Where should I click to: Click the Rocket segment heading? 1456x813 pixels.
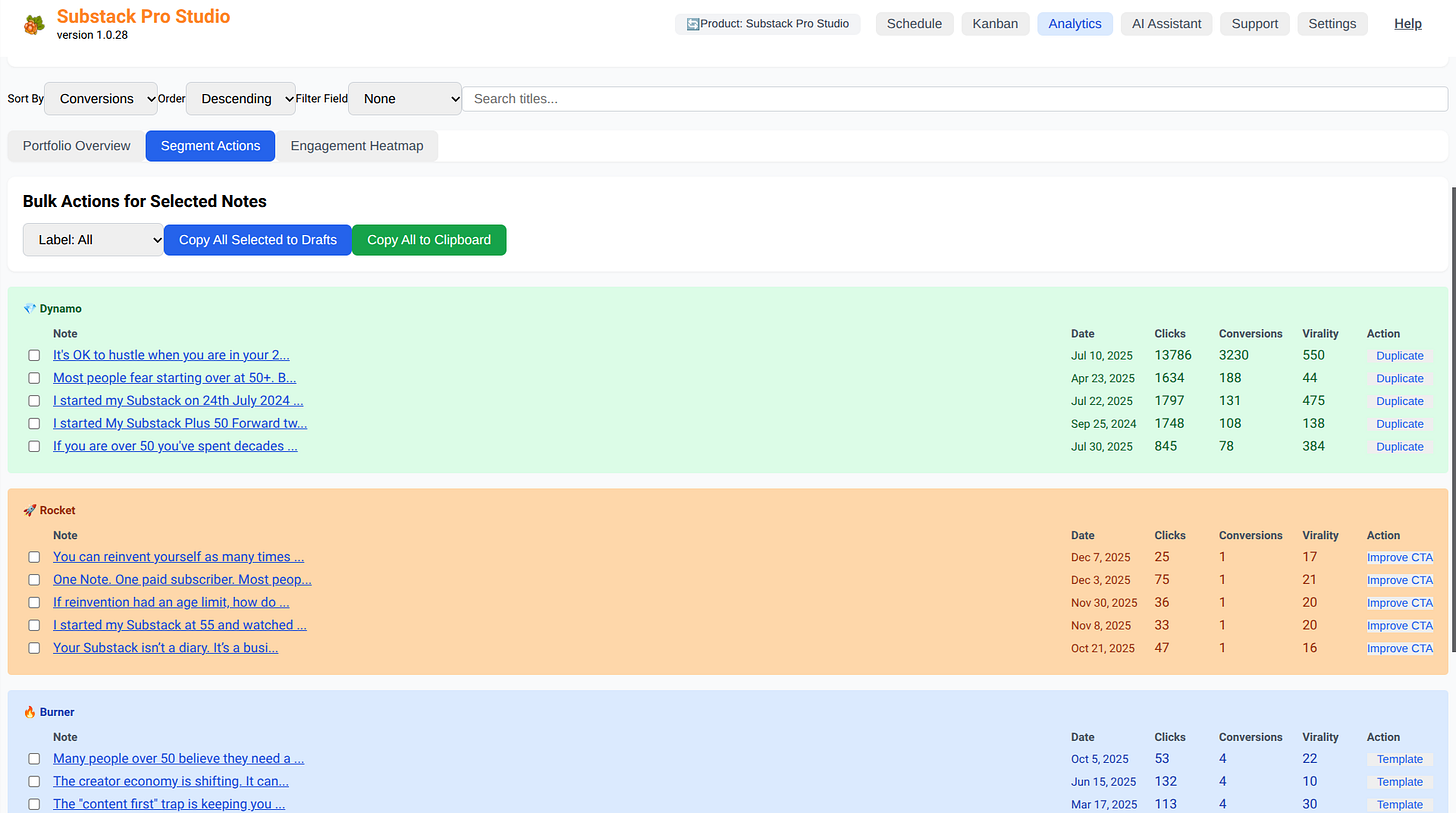point(49,511)
